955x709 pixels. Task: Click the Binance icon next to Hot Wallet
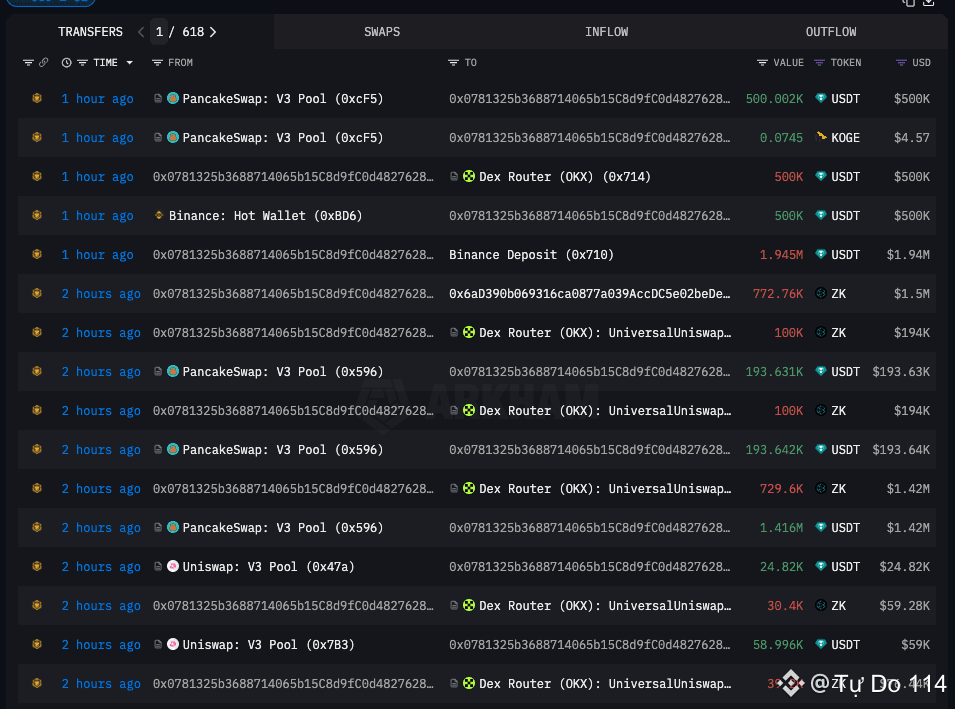click(159, 215)
